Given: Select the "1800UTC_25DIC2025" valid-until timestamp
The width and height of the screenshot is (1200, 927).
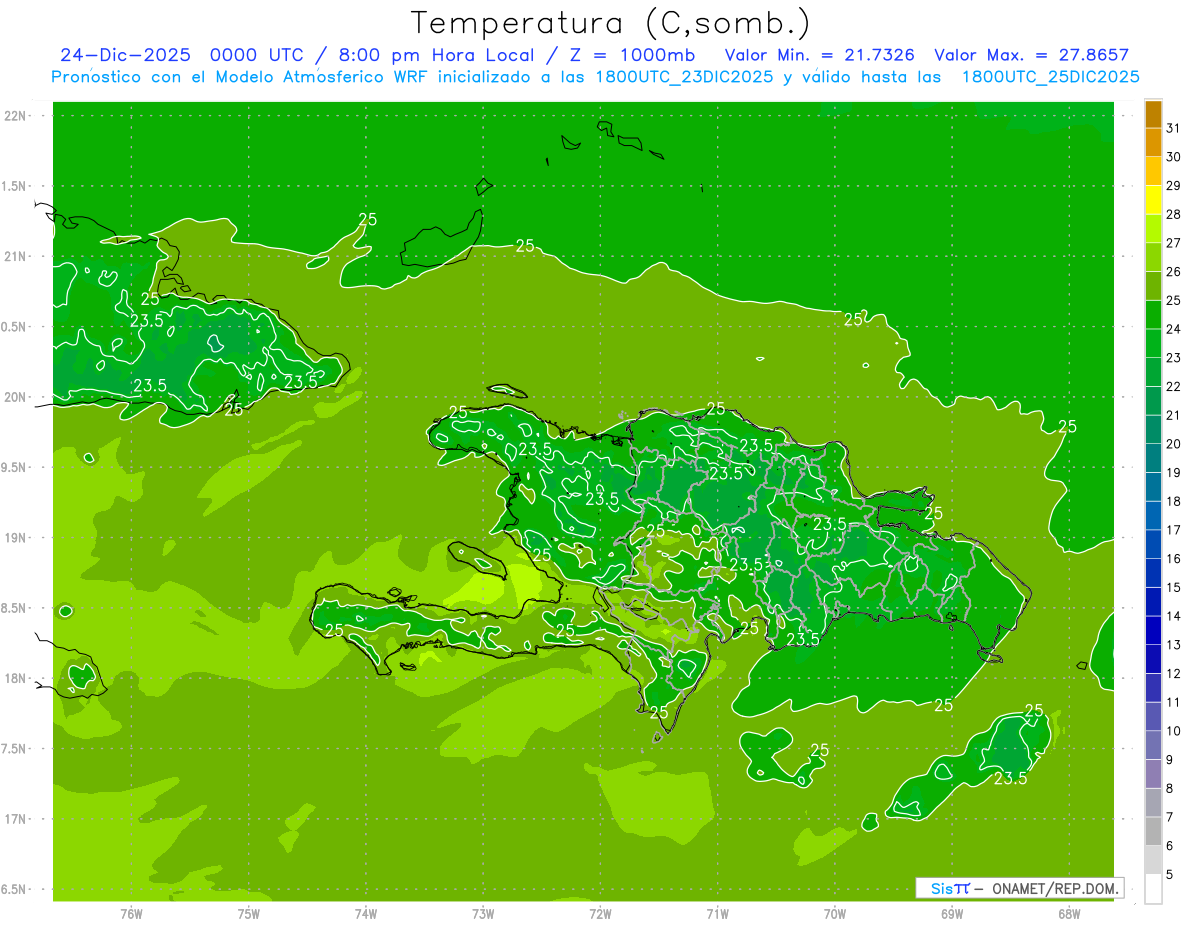Looking at the screenshot, I should click(1051, 77).
